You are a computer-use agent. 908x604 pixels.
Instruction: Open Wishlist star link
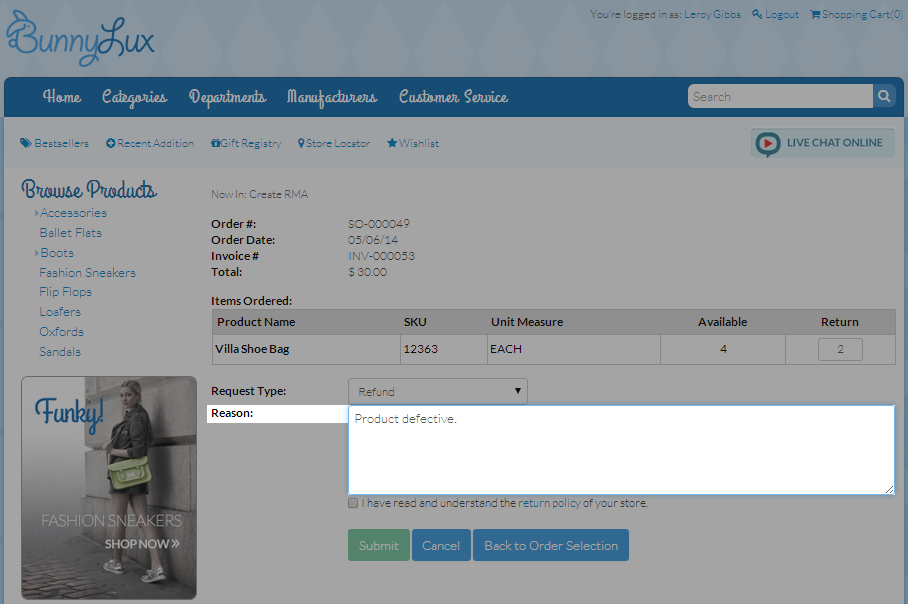413,143
